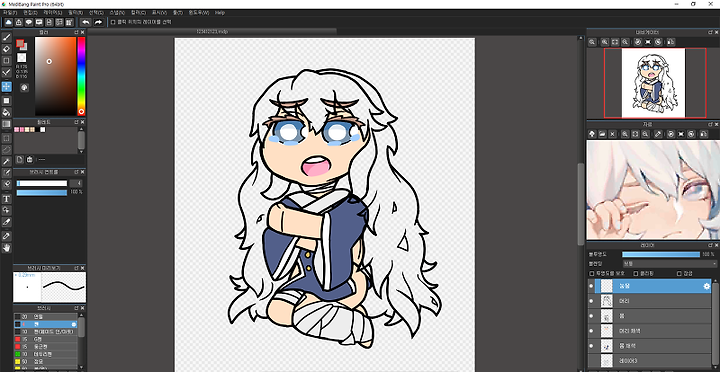The width and height of the screenshot is (720, 372).
Task: Open the 선택(S) menu
Action: coord(96,13)
